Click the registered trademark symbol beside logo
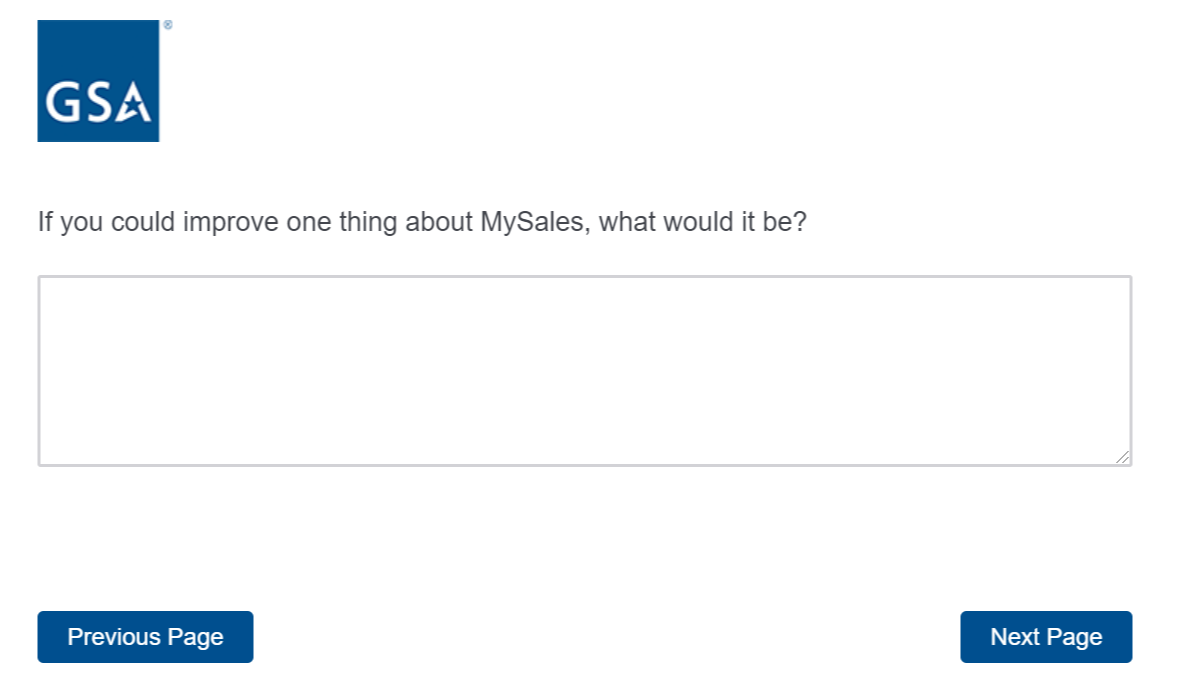Screen dimensions: 1177x693 (x=167, y=26)
